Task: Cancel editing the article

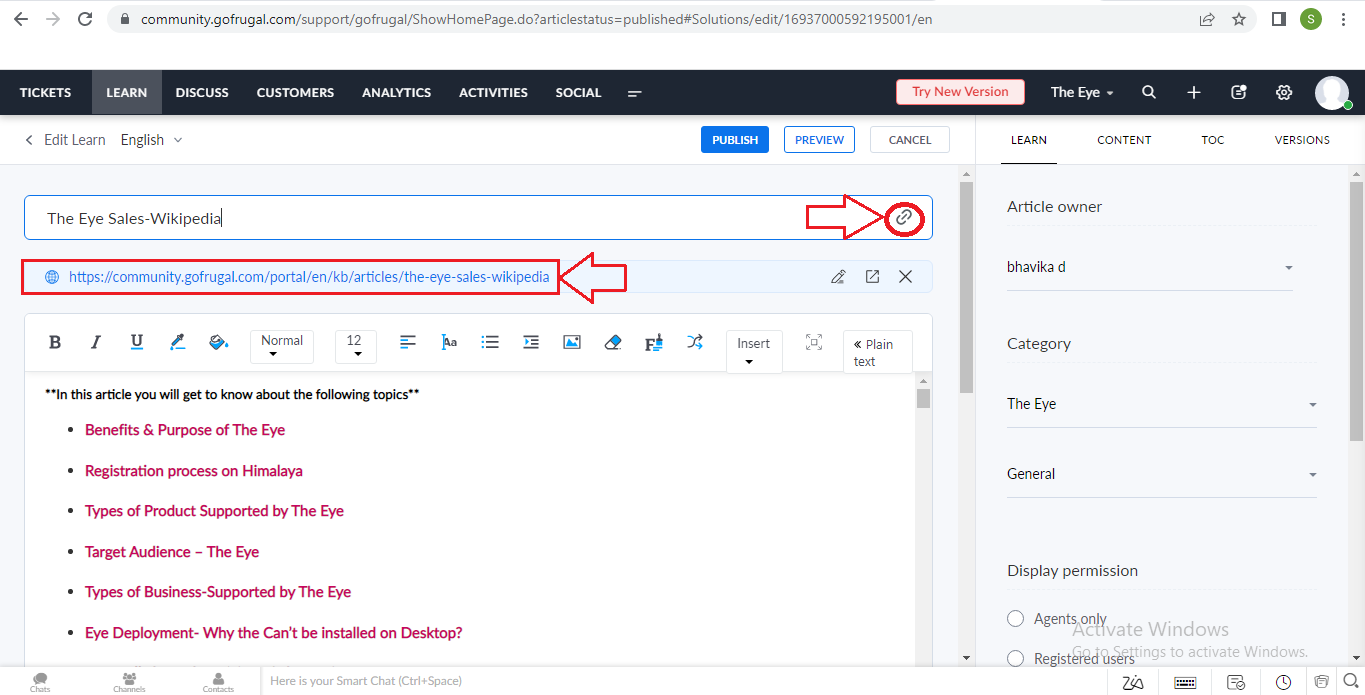Action: point(910,140)
